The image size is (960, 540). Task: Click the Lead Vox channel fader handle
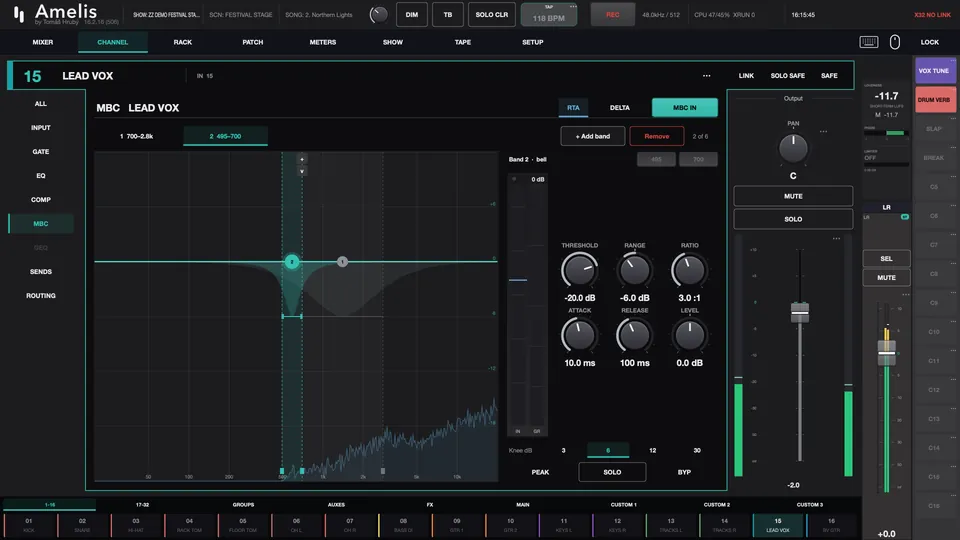800,312
